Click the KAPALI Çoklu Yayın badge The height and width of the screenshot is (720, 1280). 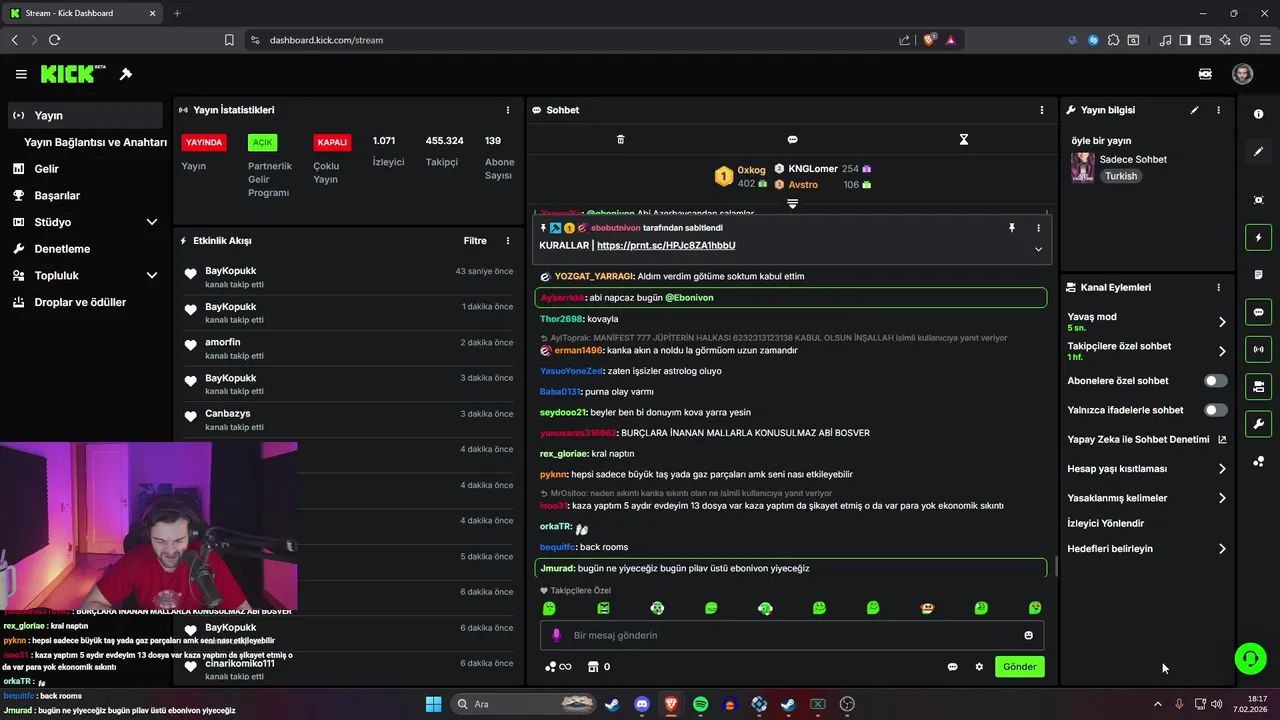(x=332, y=142)
